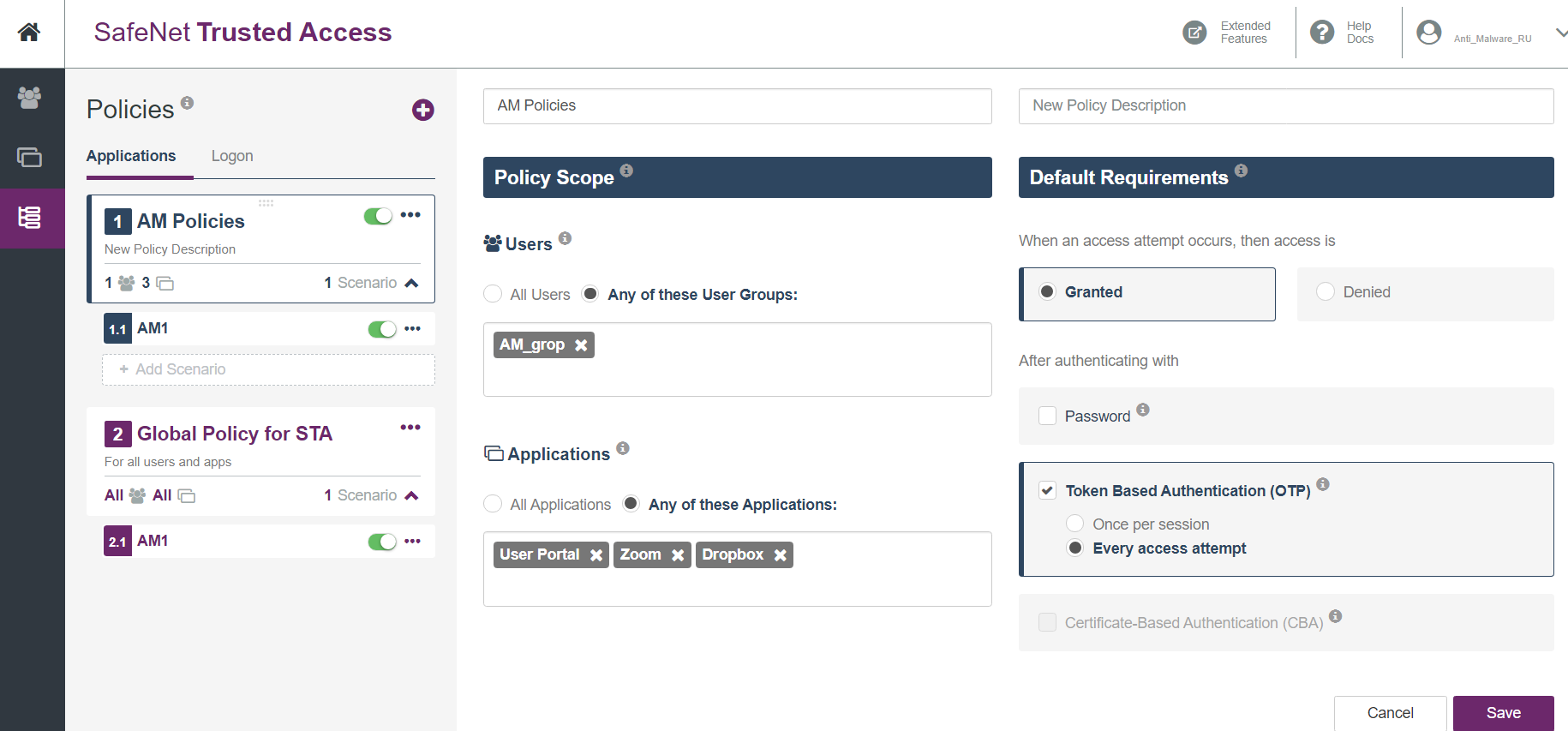1568x731 pixels.
Task: Select the Once per session option
Action: [x=1074, y=524]
